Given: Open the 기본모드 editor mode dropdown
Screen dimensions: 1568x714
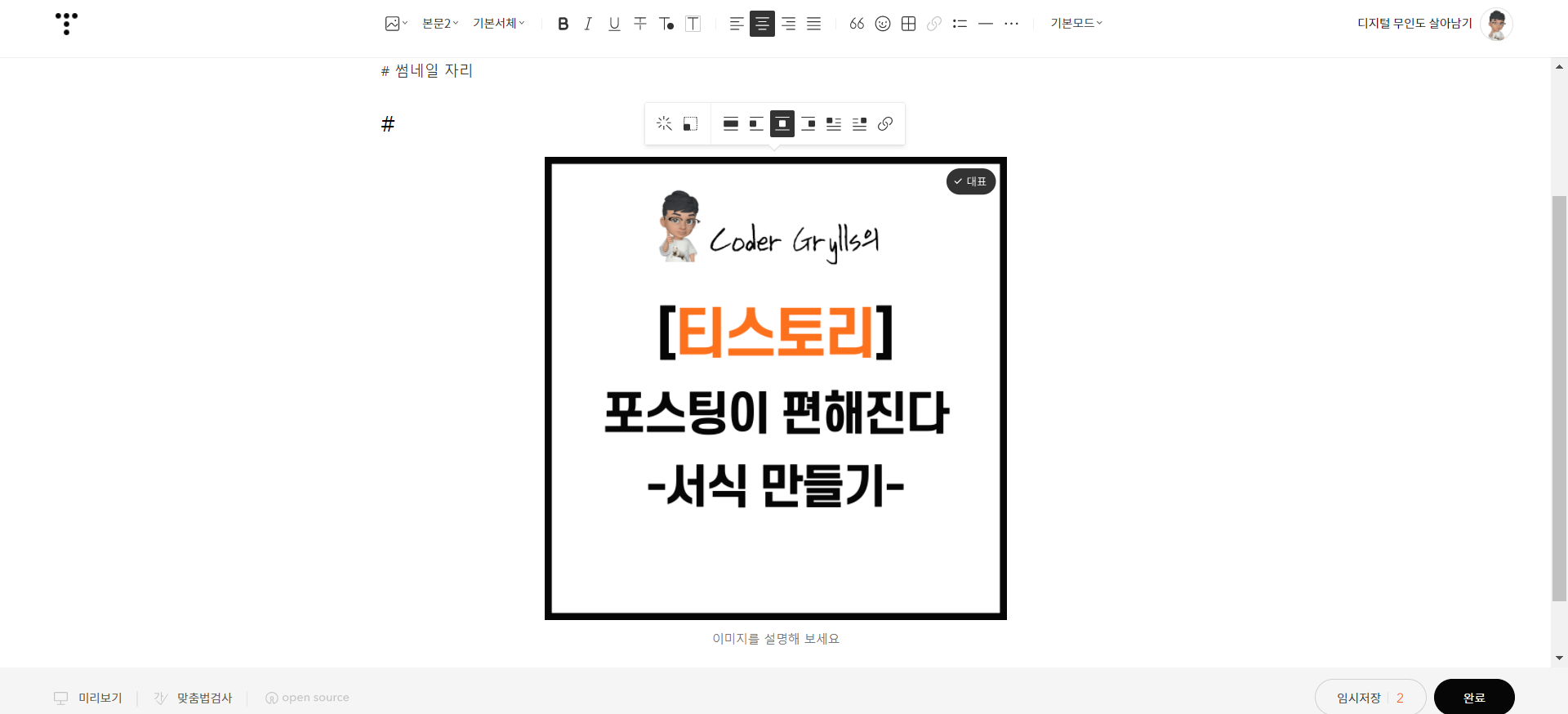Looking at the screenshot, I should [x=1076, y=24].
